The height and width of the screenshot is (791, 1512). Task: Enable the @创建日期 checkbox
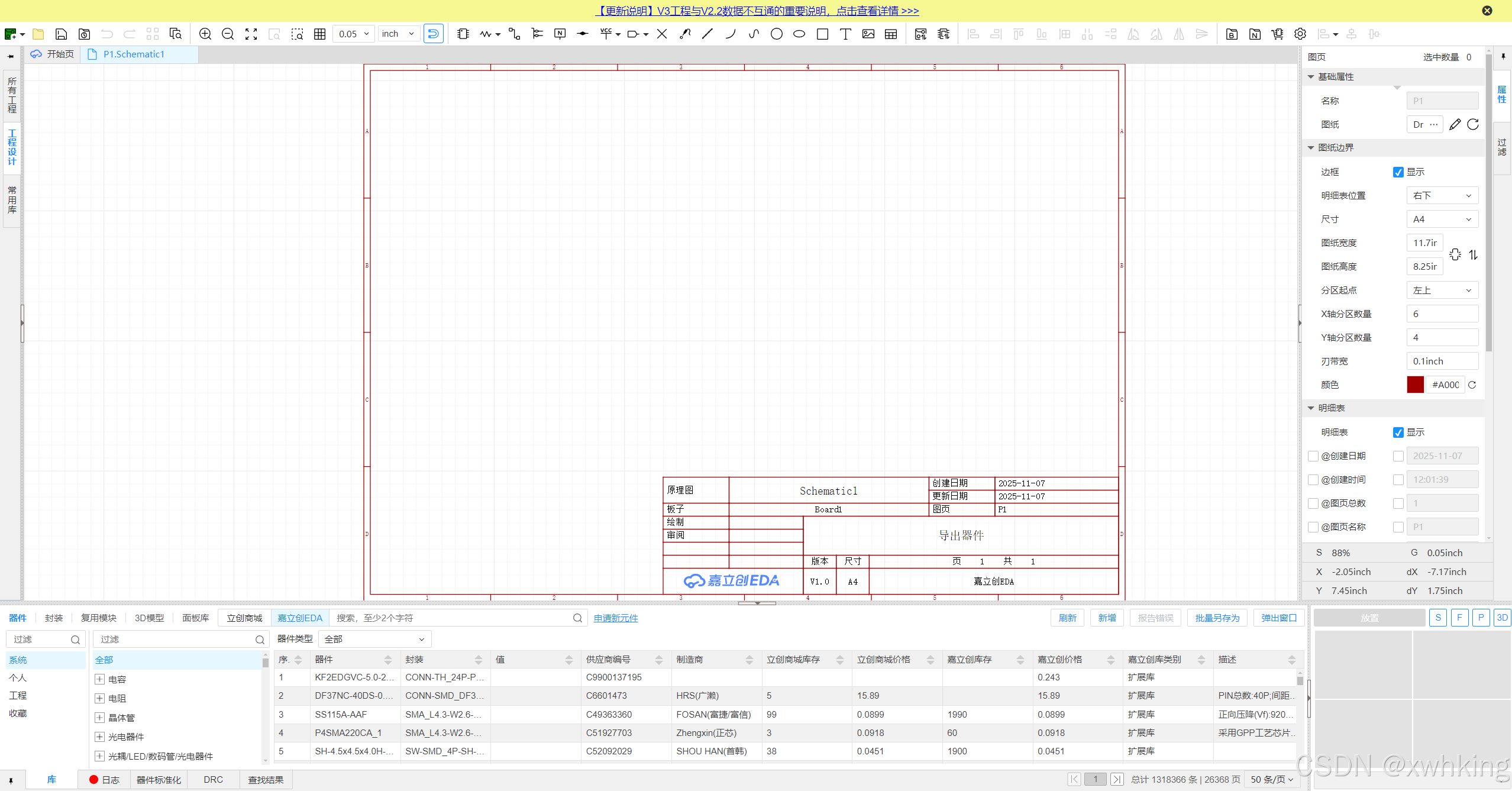(1313, 456)
